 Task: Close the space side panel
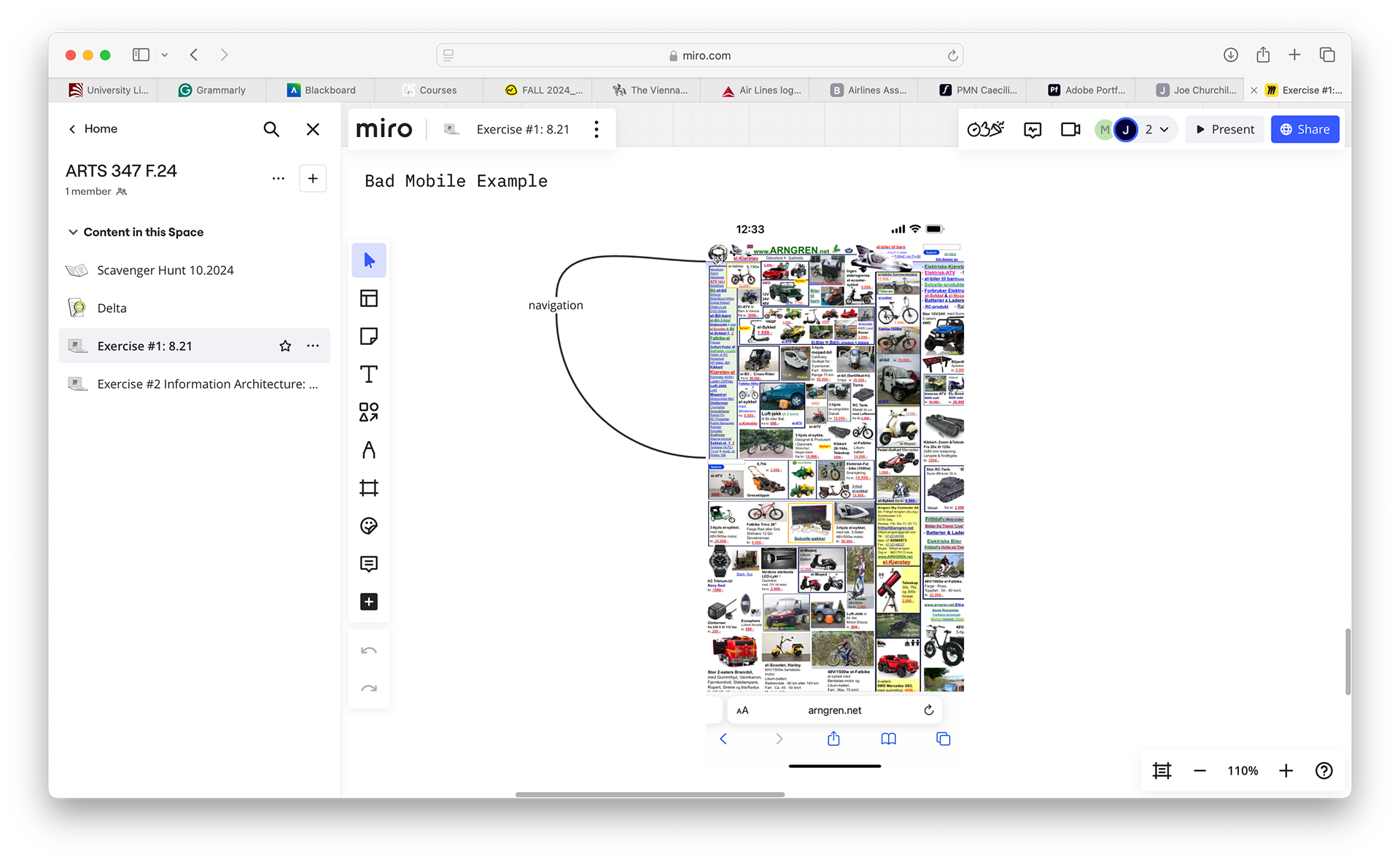click(313, 129)
